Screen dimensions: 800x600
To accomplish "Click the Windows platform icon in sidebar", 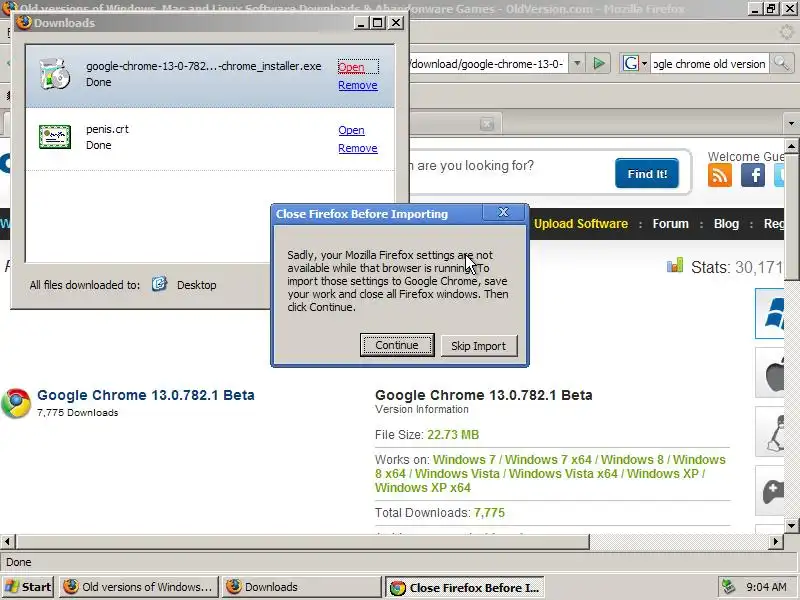I will point(770,313).
